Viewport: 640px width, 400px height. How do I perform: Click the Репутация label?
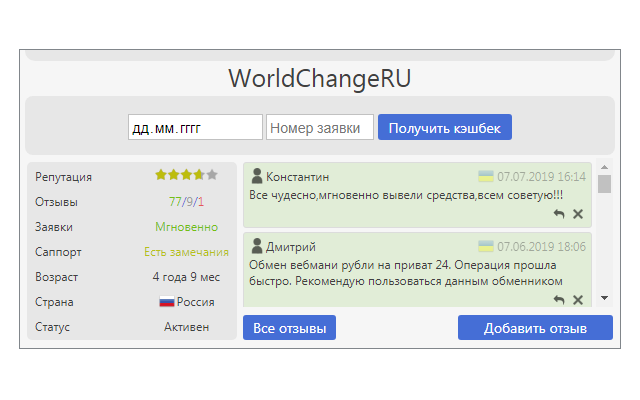coord(63,177)
